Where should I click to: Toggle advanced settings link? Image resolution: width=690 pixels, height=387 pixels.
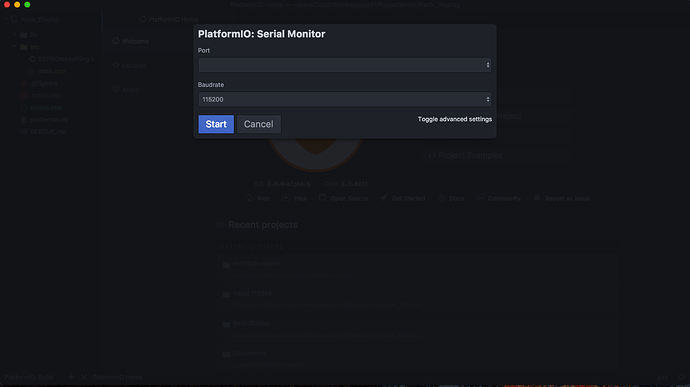point(455,119)
